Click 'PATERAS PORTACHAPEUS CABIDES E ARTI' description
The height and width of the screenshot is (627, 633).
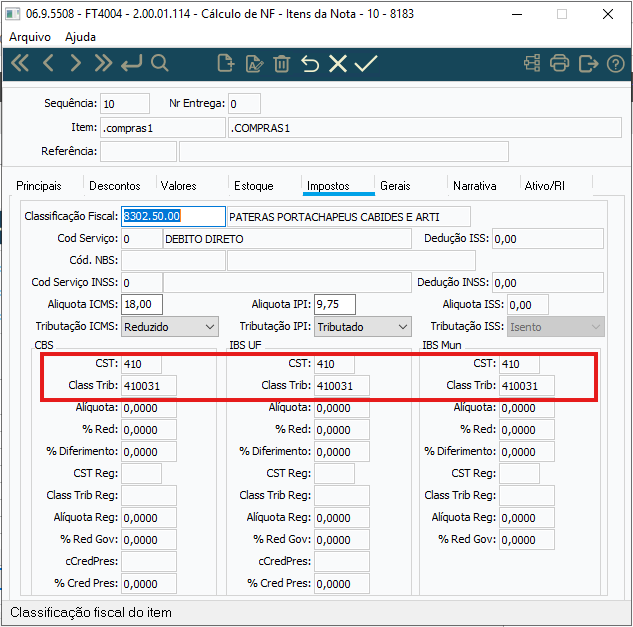pos(349,217)
